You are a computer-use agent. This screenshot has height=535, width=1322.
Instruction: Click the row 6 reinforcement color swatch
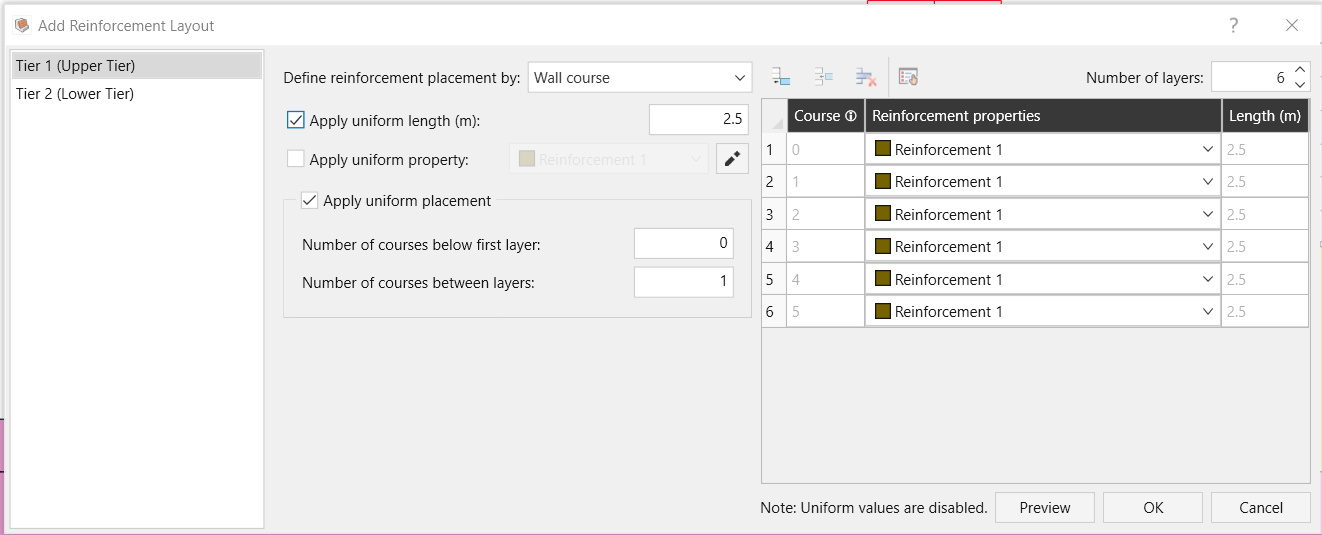(x=882, y=311)
